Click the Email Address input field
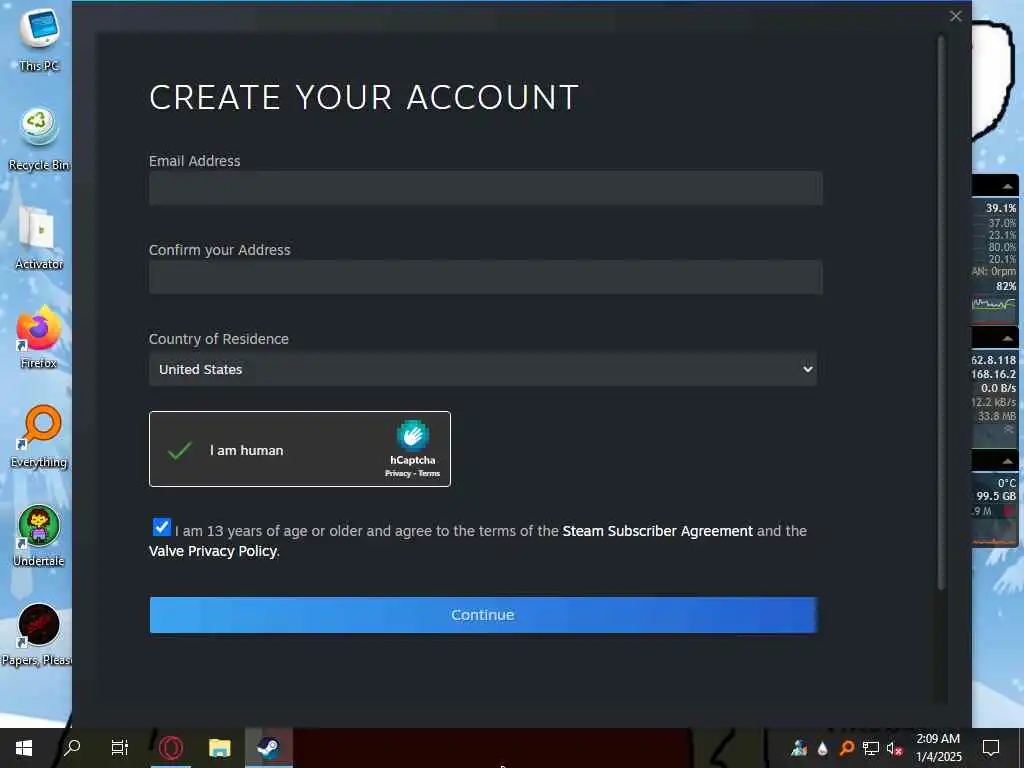The width and height of the screenshot is (1024, 768). (485, 188)
